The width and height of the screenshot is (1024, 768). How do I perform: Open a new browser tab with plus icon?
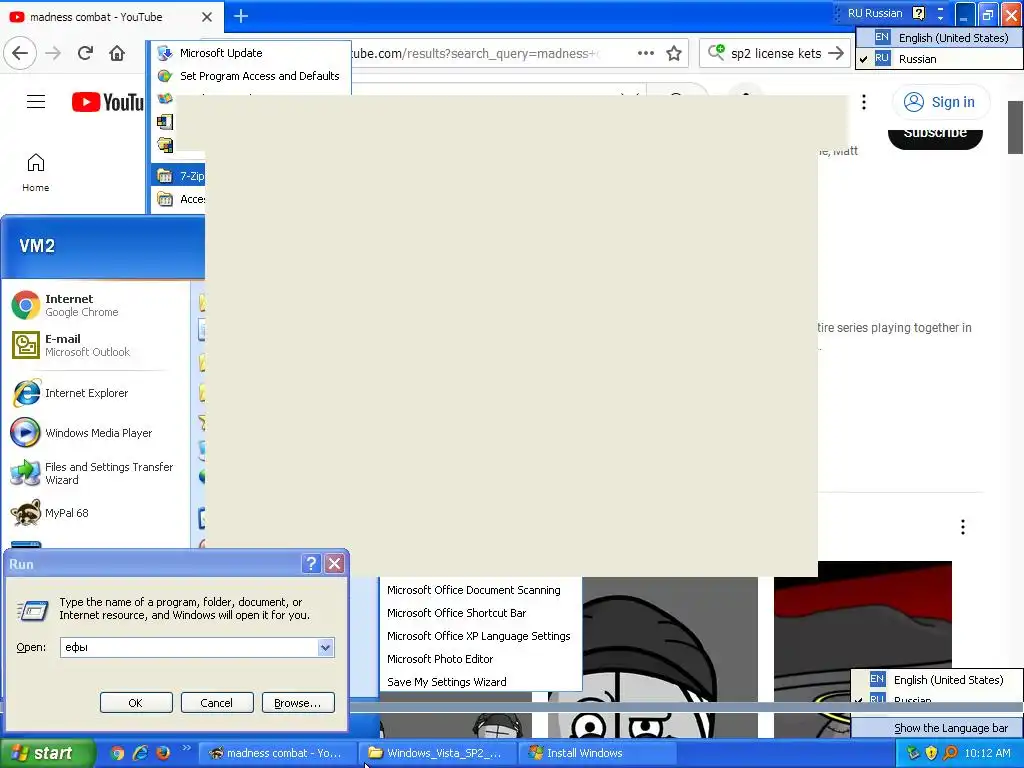point(240,16)
